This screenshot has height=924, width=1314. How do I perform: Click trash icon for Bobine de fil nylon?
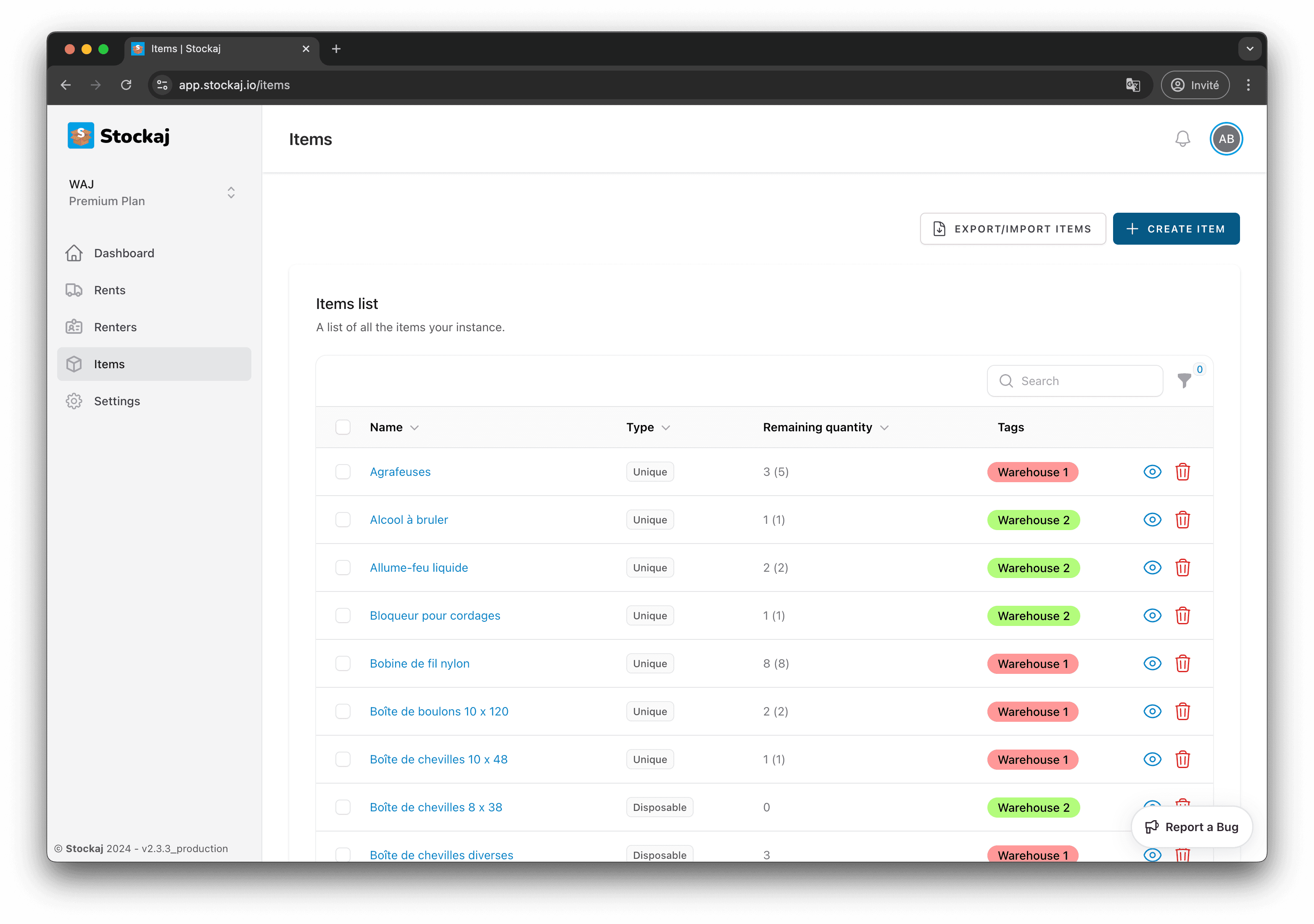coord(1182,663)
